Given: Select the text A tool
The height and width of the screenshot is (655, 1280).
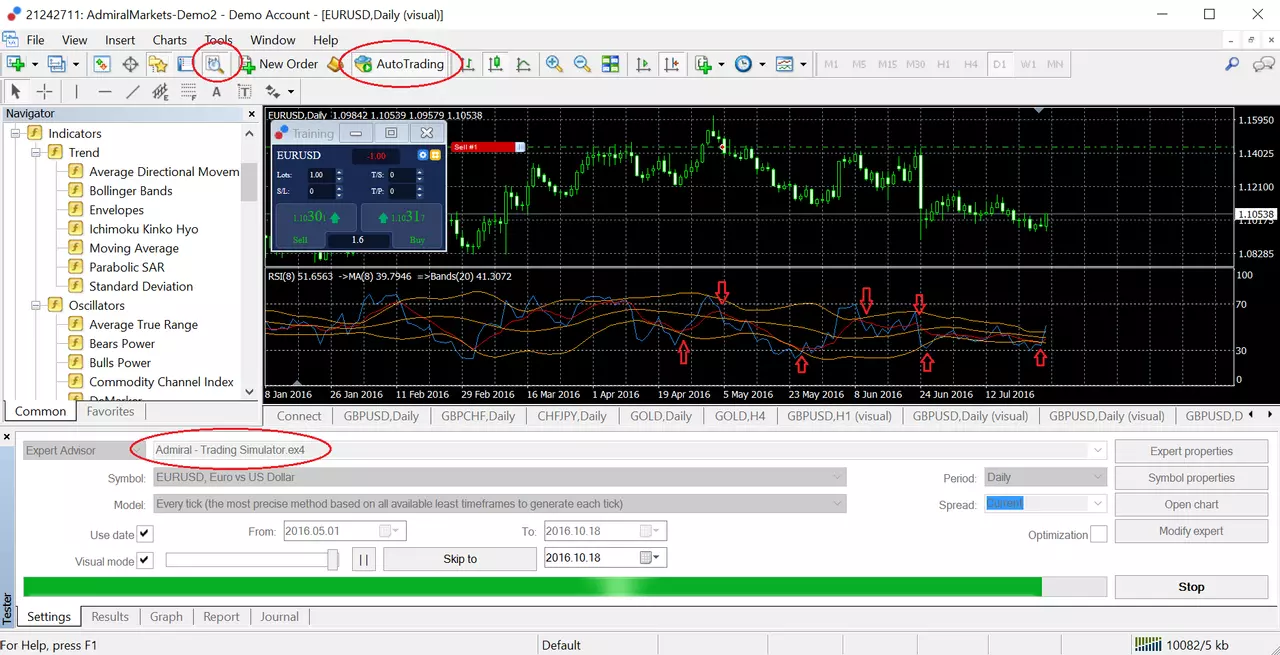Looking at the screenshot, I should [x=216, y=91].
